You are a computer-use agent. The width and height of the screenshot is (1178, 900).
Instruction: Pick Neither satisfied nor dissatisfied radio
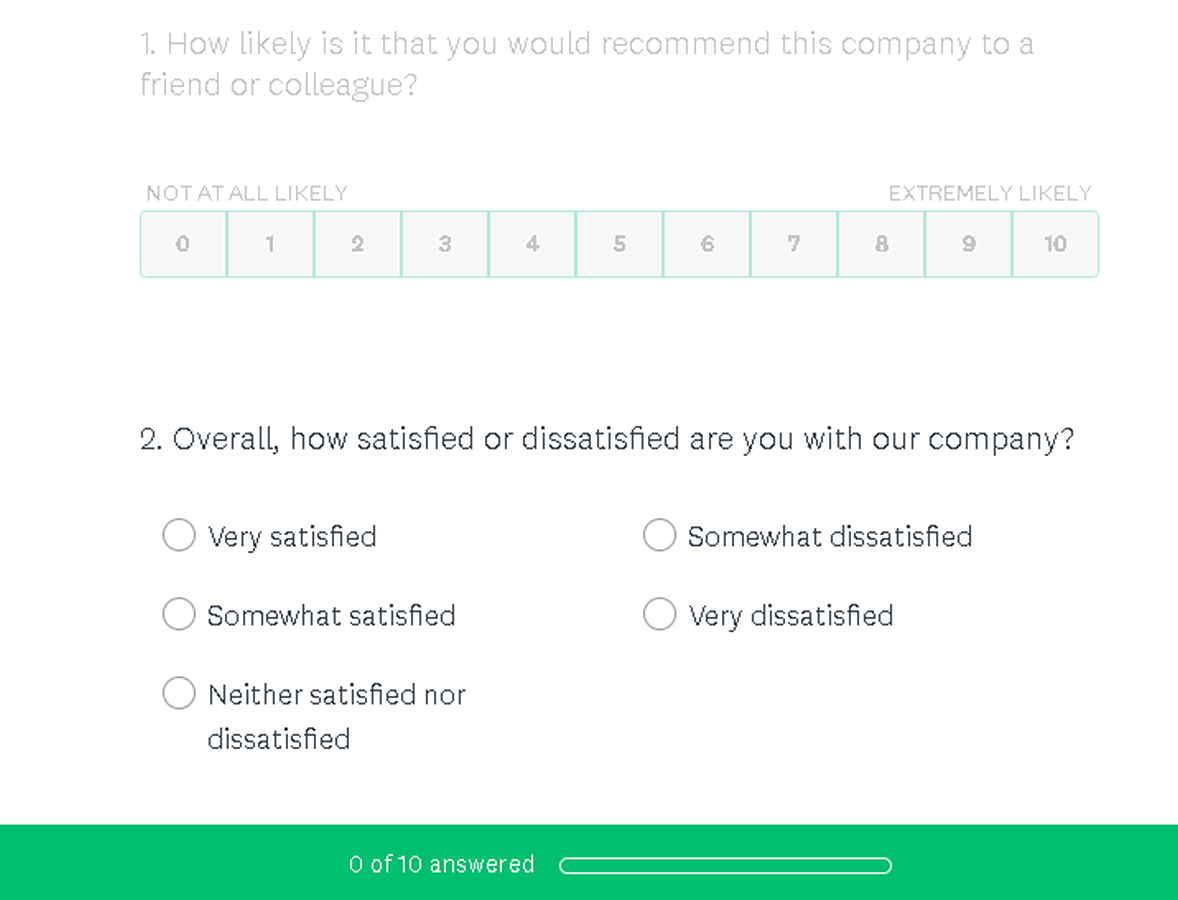click(179, 693)
